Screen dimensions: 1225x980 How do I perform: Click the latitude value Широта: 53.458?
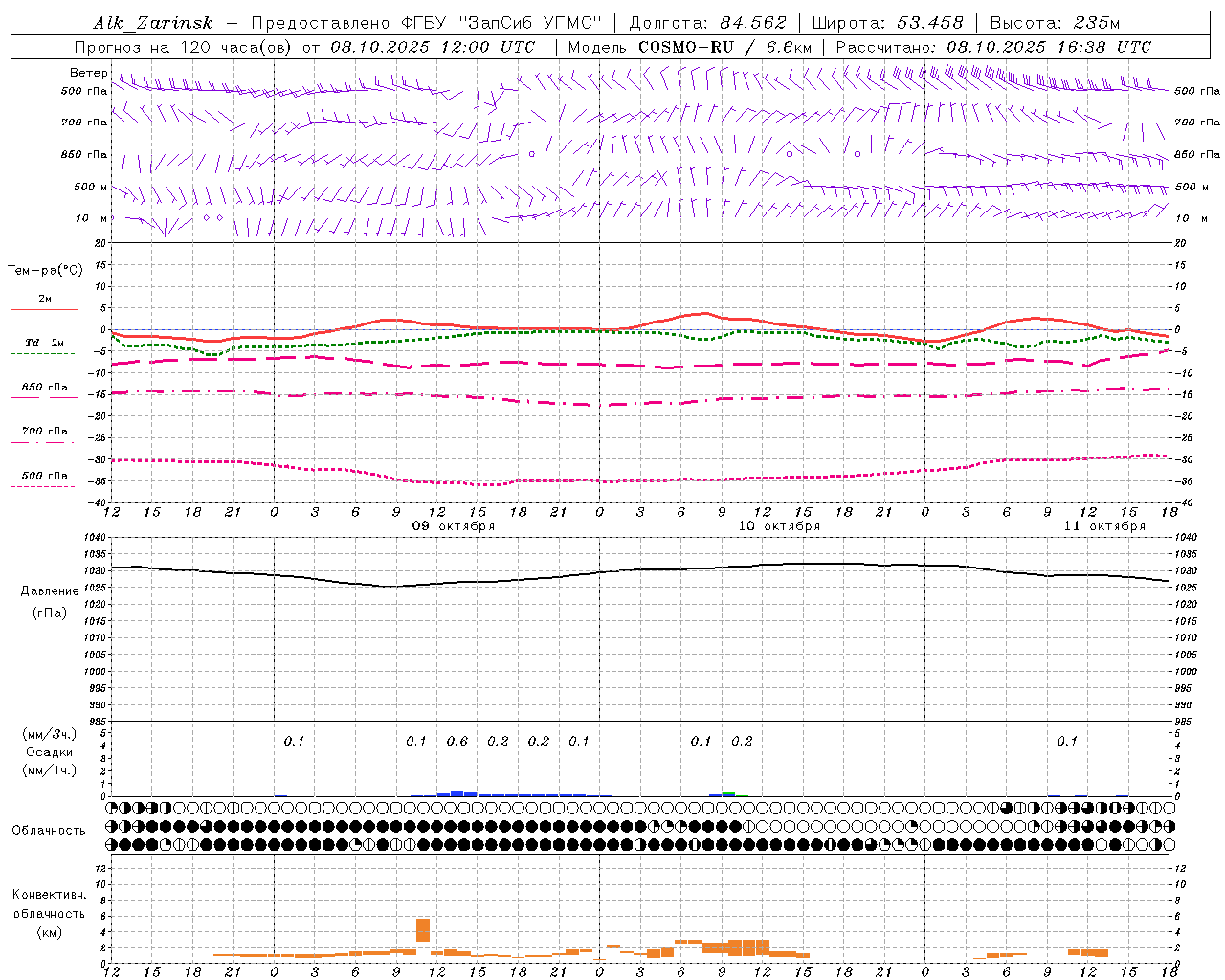(x=887, y=24)
